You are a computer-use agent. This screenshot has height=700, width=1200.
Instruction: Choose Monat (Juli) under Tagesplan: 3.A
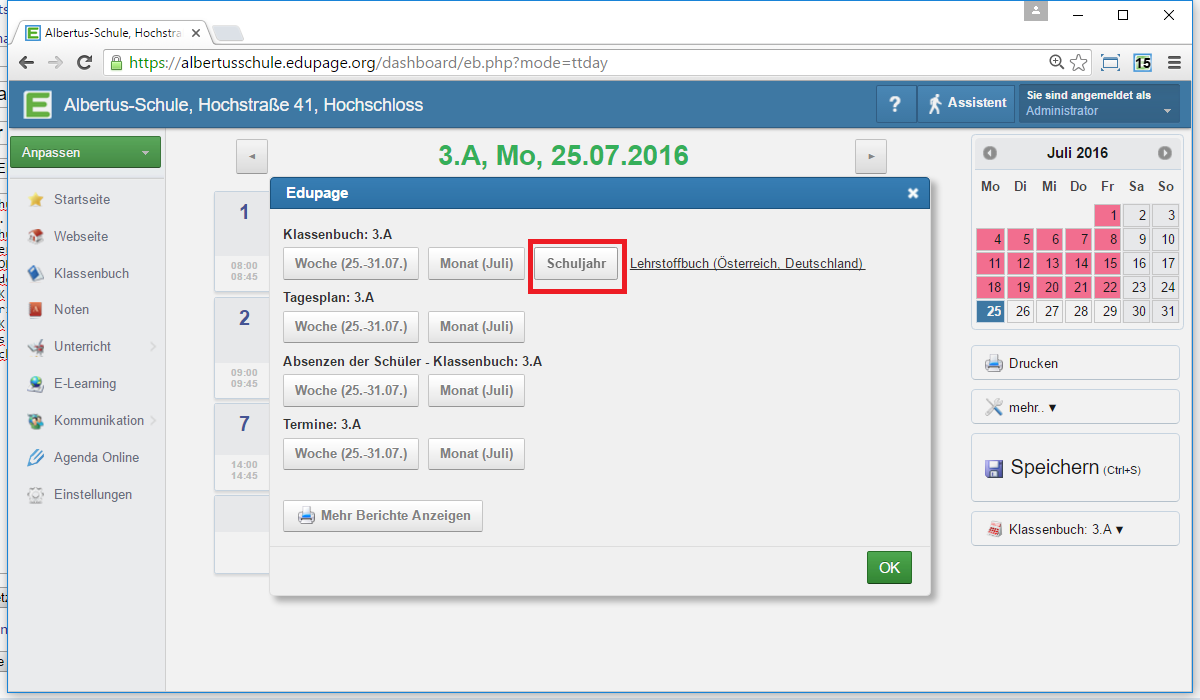click(x=476, y=326)
